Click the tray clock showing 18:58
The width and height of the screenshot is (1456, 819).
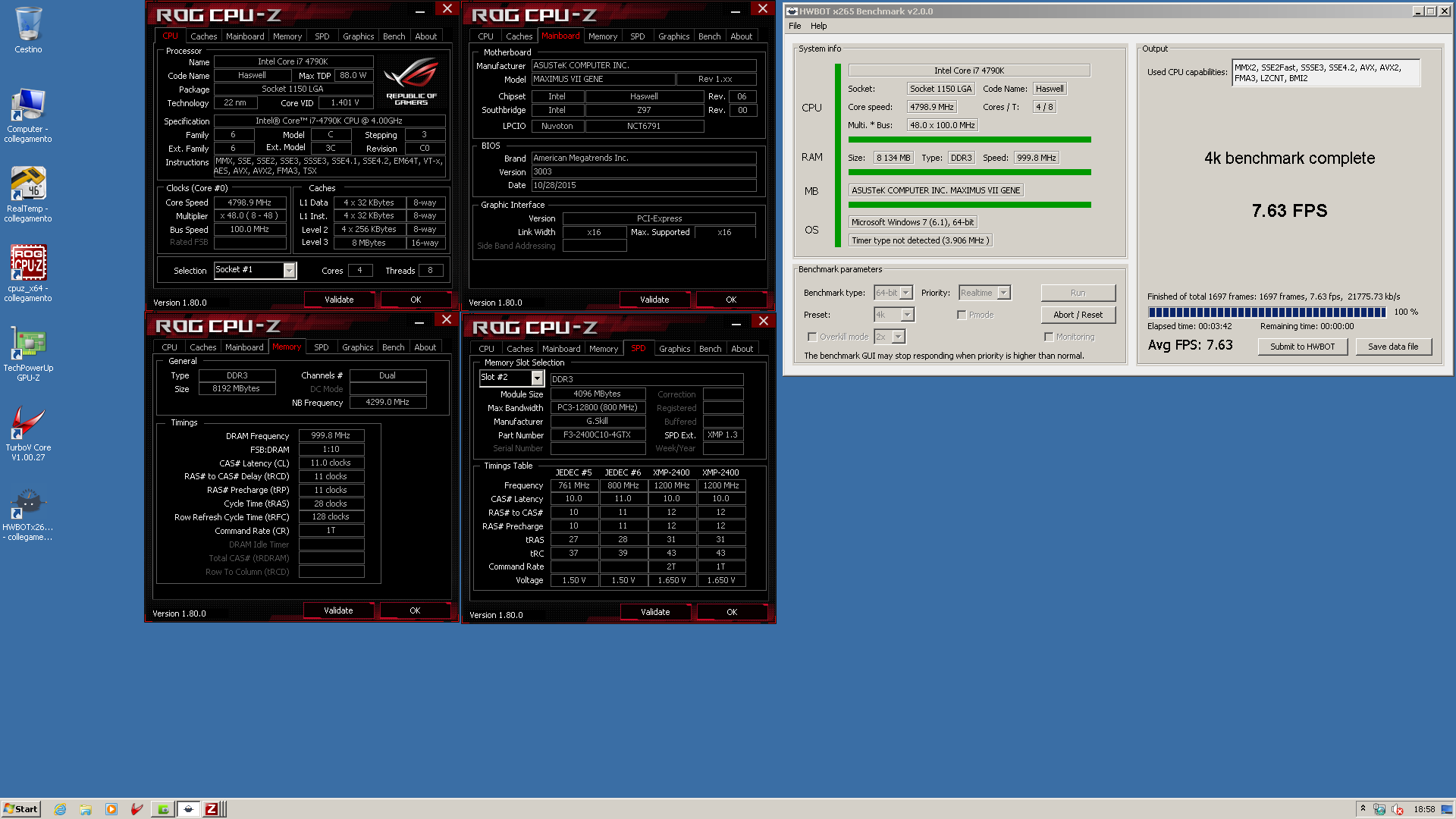[1424, 809]
